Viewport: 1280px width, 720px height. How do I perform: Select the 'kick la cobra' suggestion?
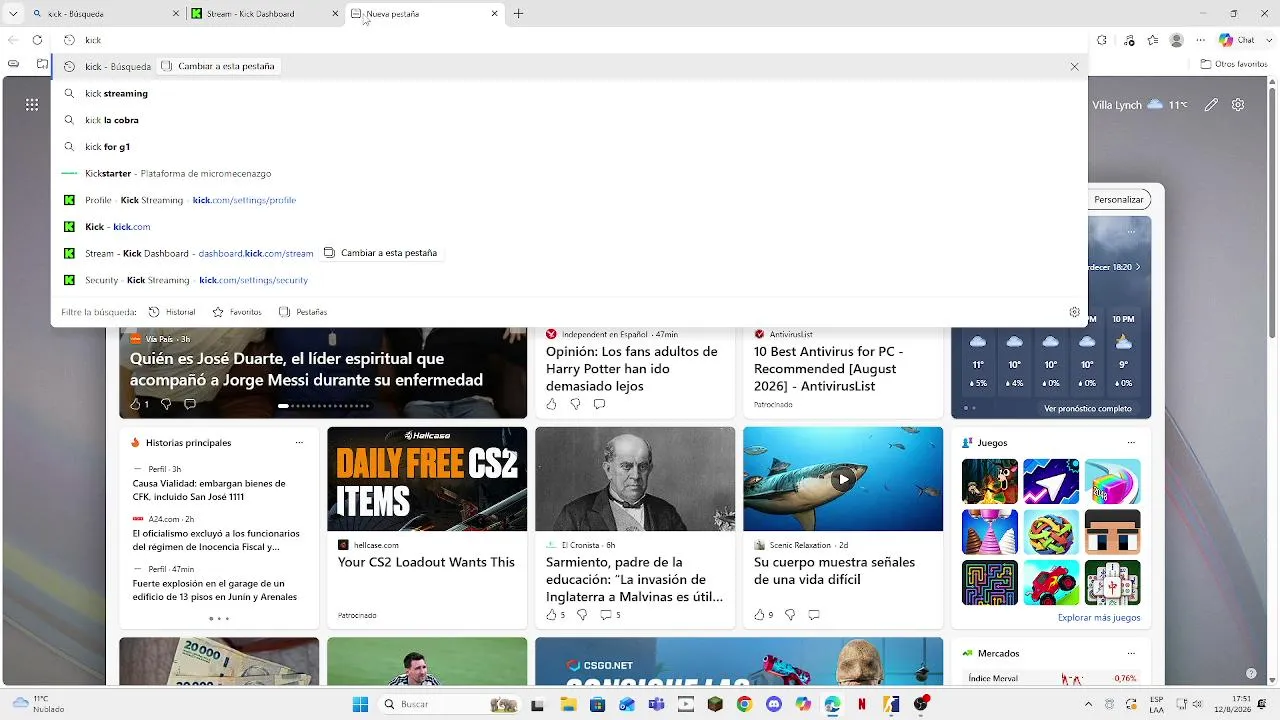(569, 120)
